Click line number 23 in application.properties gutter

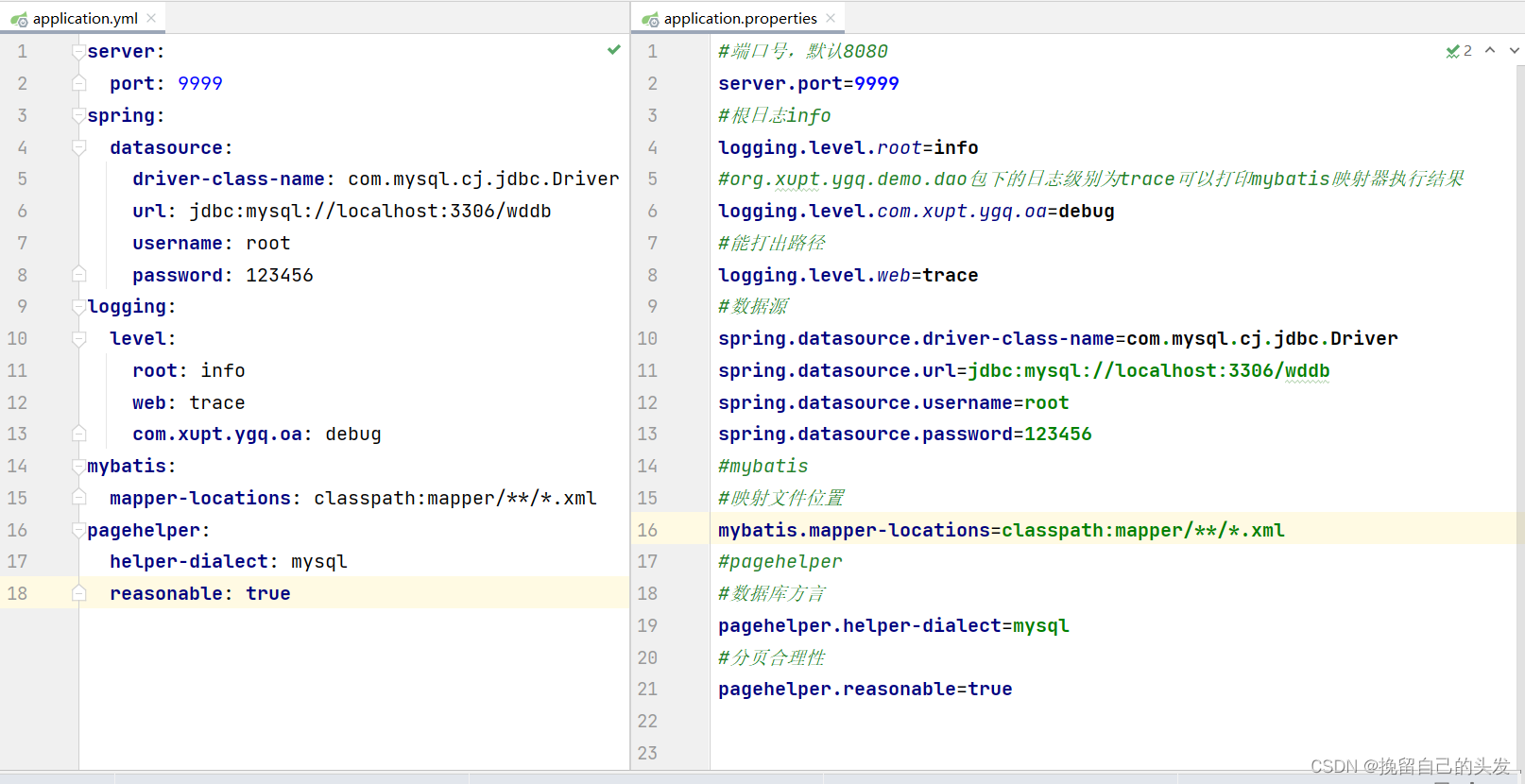click(x=647, y=753)
